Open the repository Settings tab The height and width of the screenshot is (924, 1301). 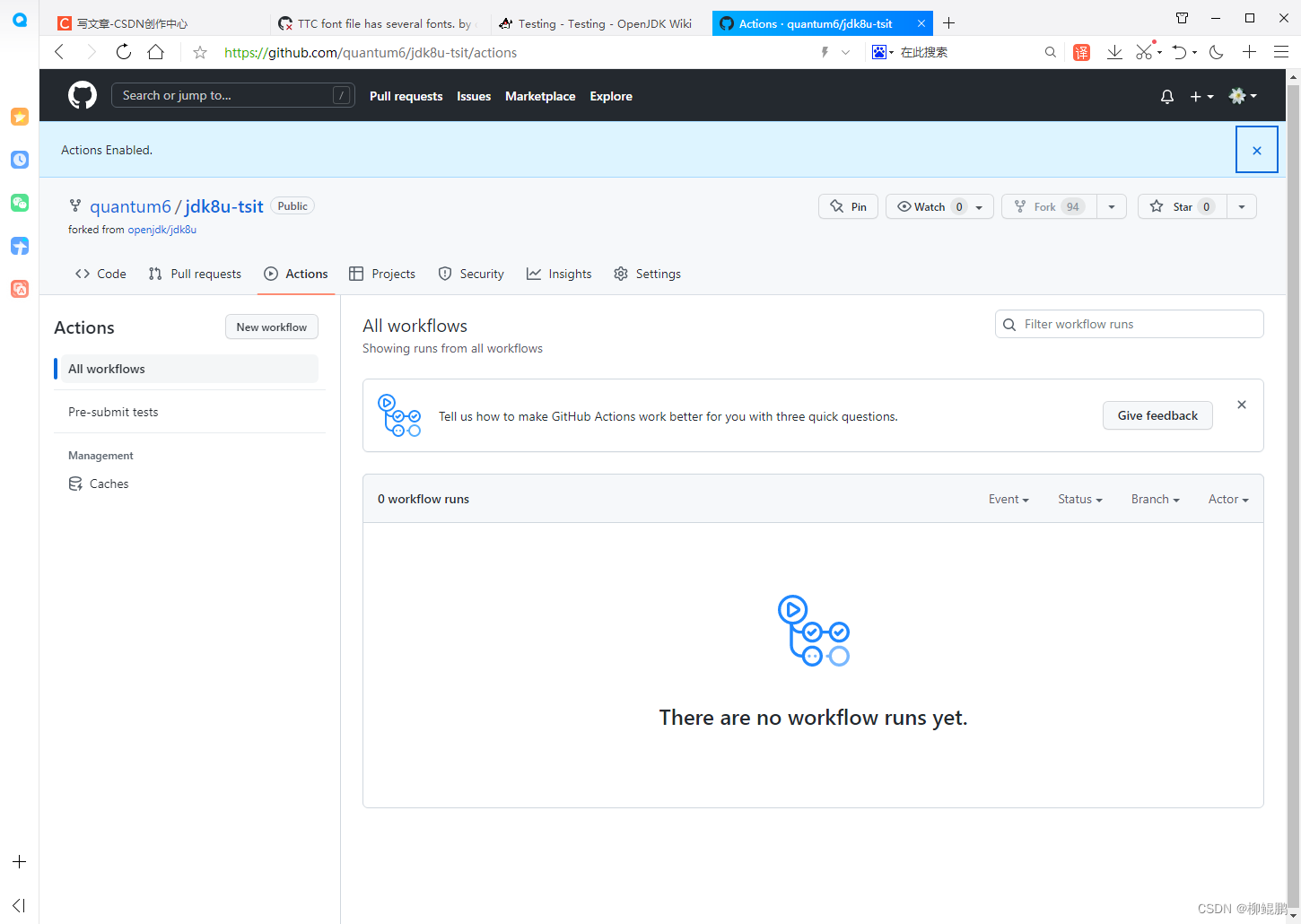pyautogui.click(x=647, y=274)
